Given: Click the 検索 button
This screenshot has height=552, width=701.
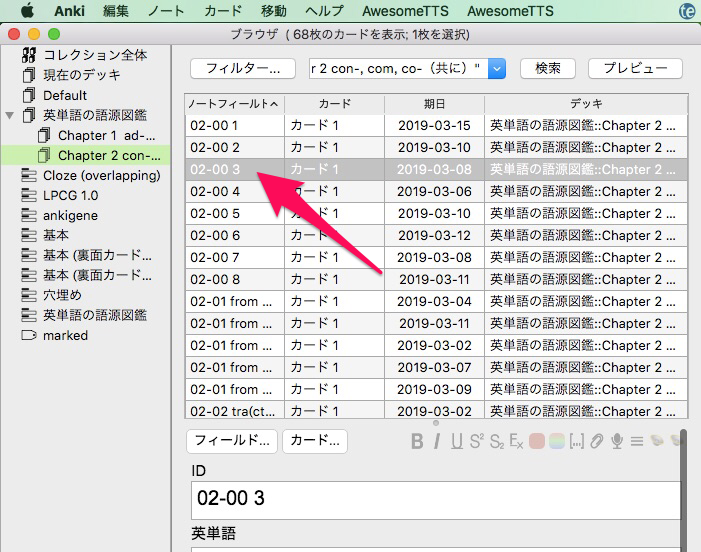Looking at the screenshot, I should click(x=548, y=68).
